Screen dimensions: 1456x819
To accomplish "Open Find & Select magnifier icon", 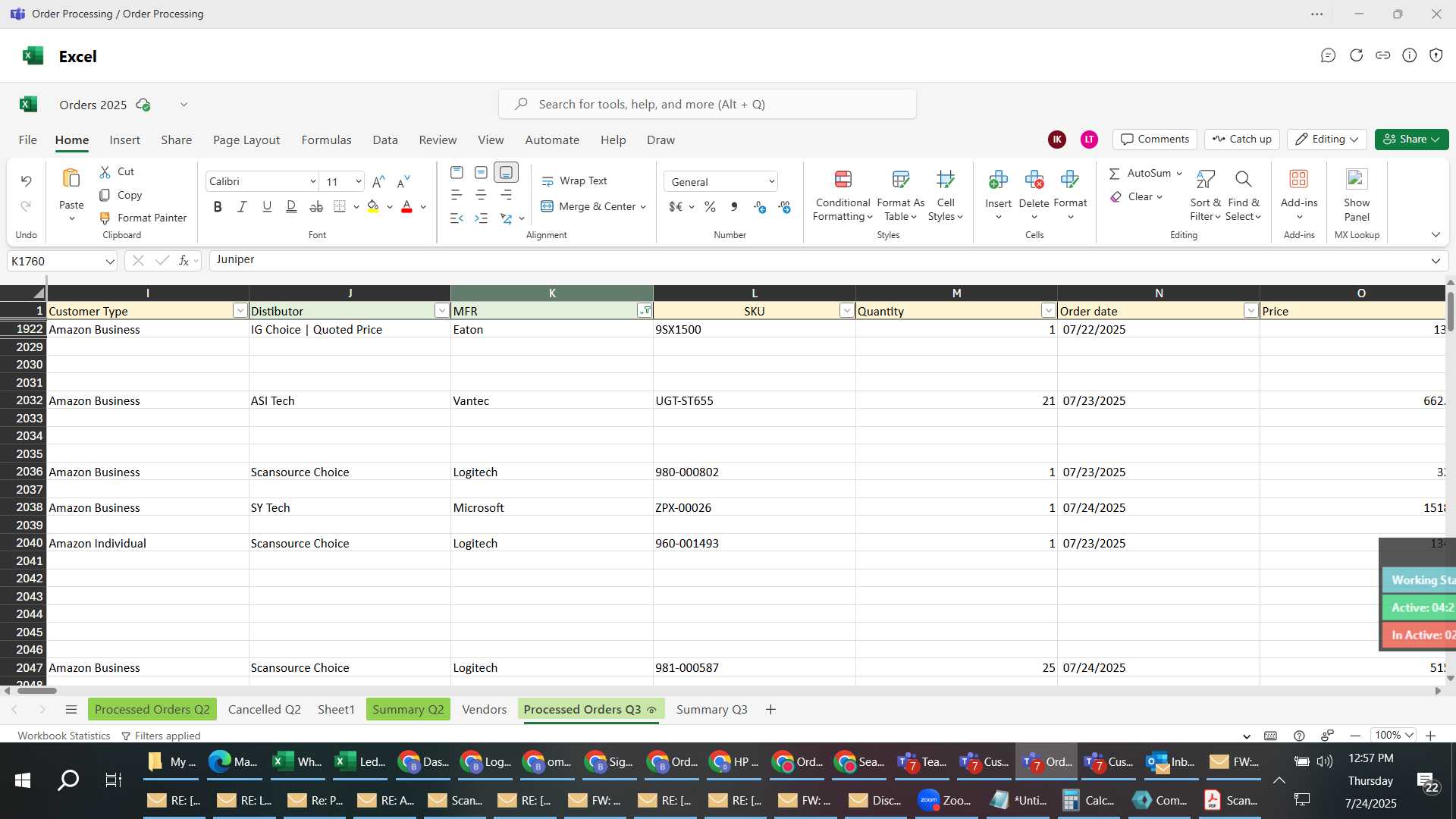I will tap(1243, 180).
